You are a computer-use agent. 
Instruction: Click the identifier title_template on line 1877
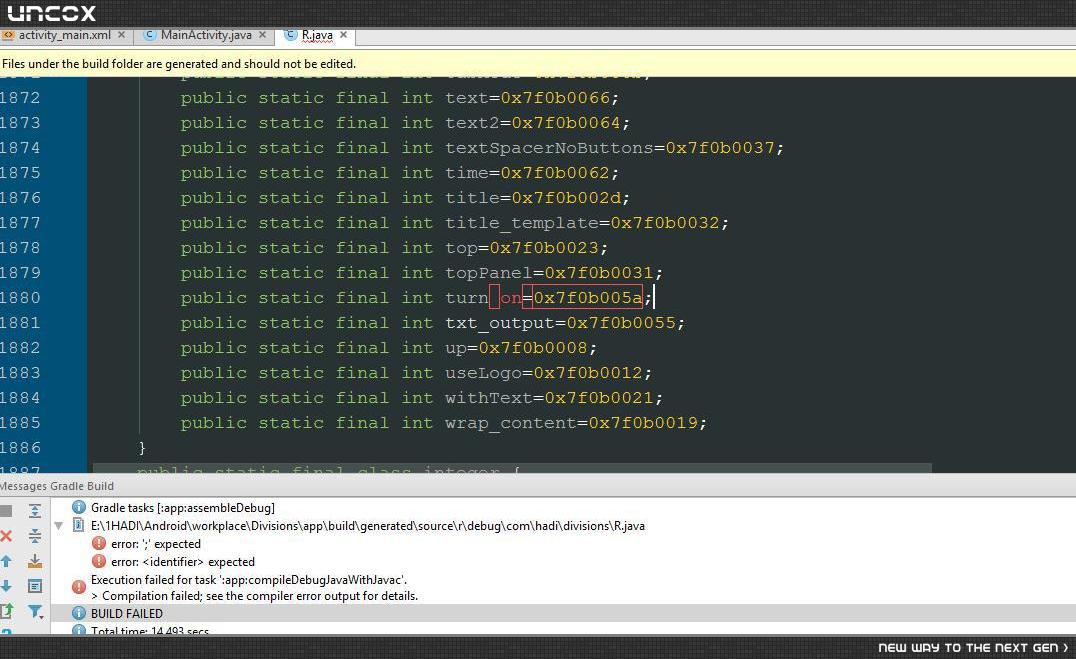pyautogui.click(x=522, y=223)
